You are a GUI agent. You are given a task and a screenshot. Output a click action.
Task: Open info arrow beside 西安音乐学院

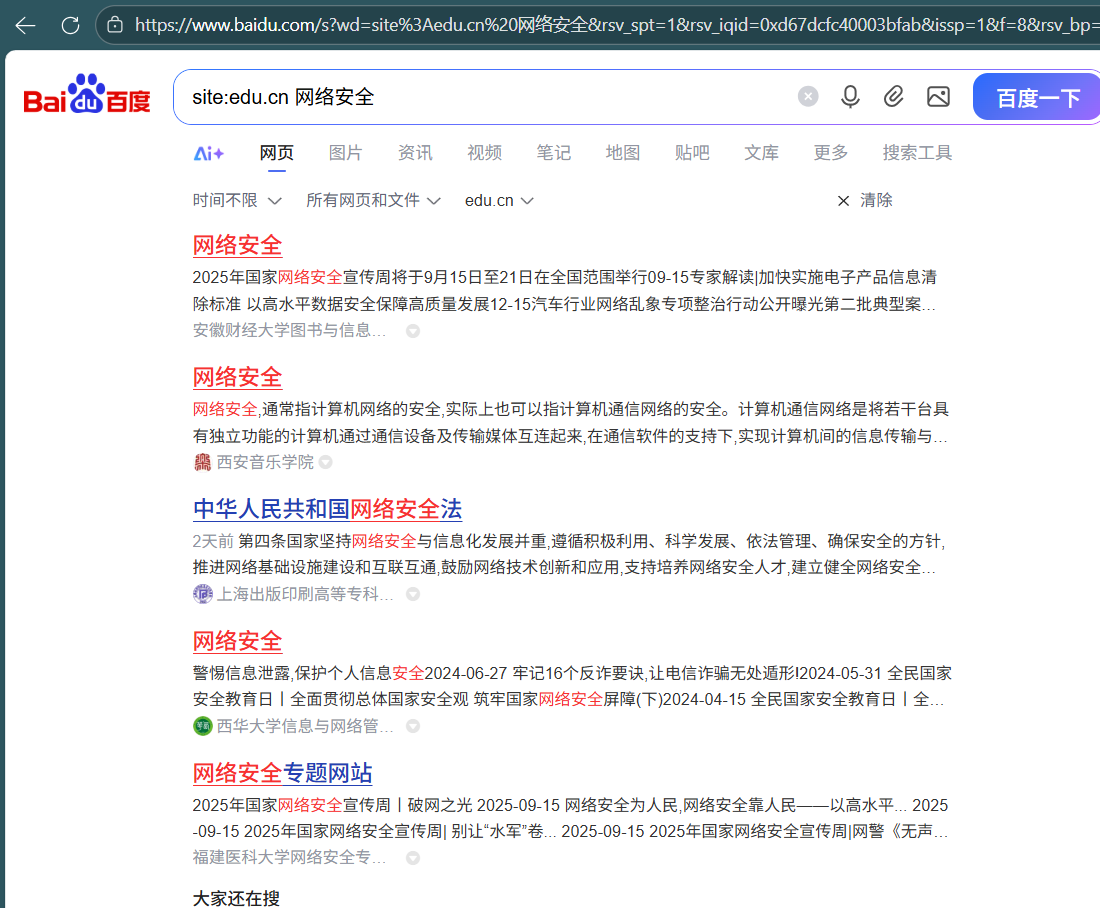point(326,462)
